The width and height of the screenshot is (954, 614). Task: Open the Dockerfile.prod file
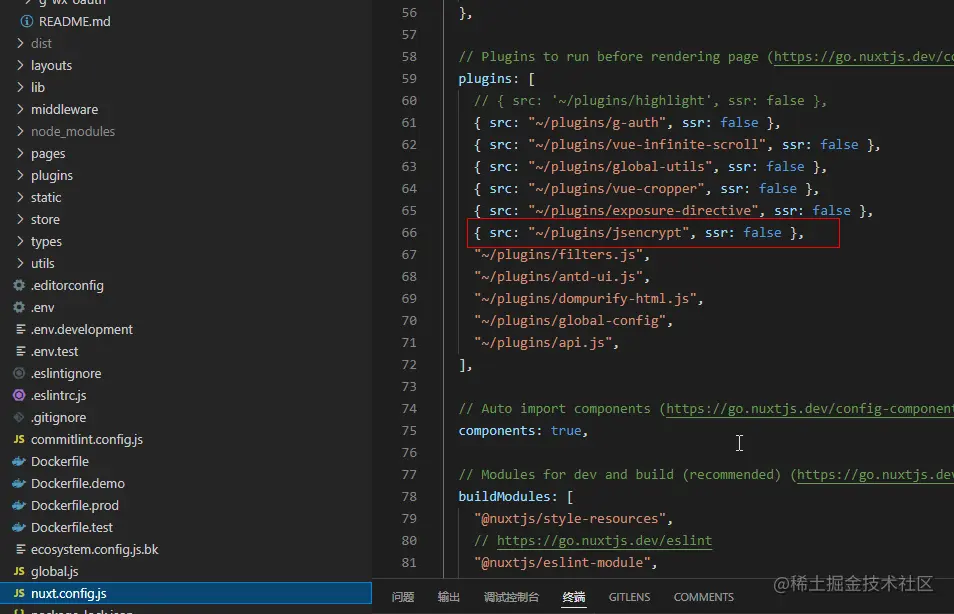75,505
